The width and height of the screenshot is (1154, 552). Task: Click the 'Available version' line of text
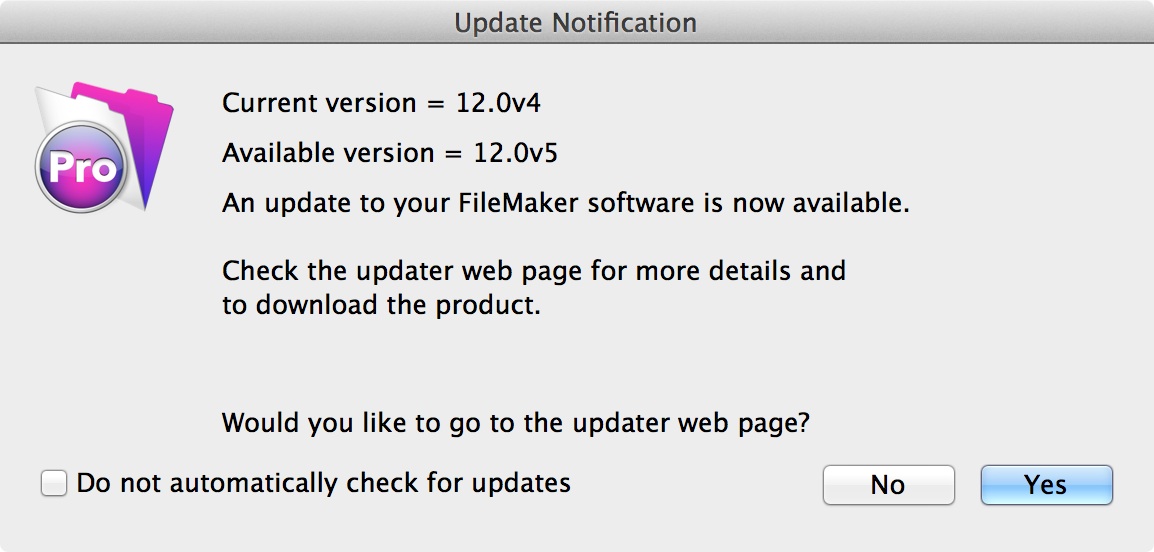[x=397, y=154]
